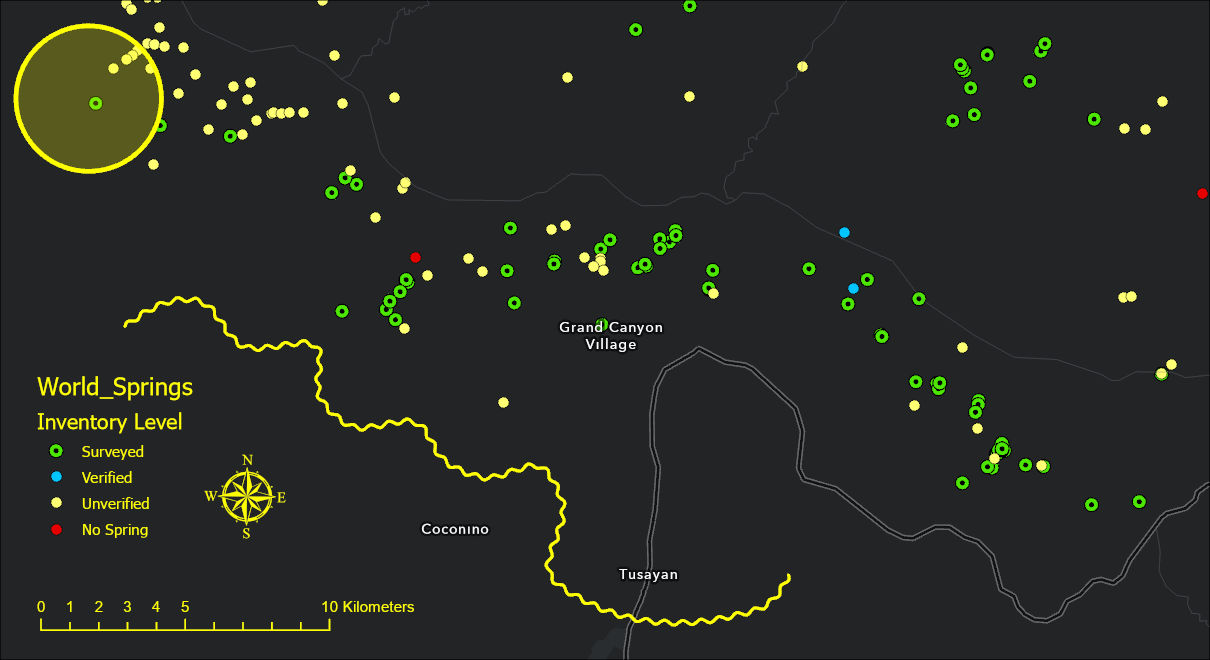Click the Unverified legend label
Image resolution: width=1210 pixels, height=660 pixels.
tap(116, 504)
